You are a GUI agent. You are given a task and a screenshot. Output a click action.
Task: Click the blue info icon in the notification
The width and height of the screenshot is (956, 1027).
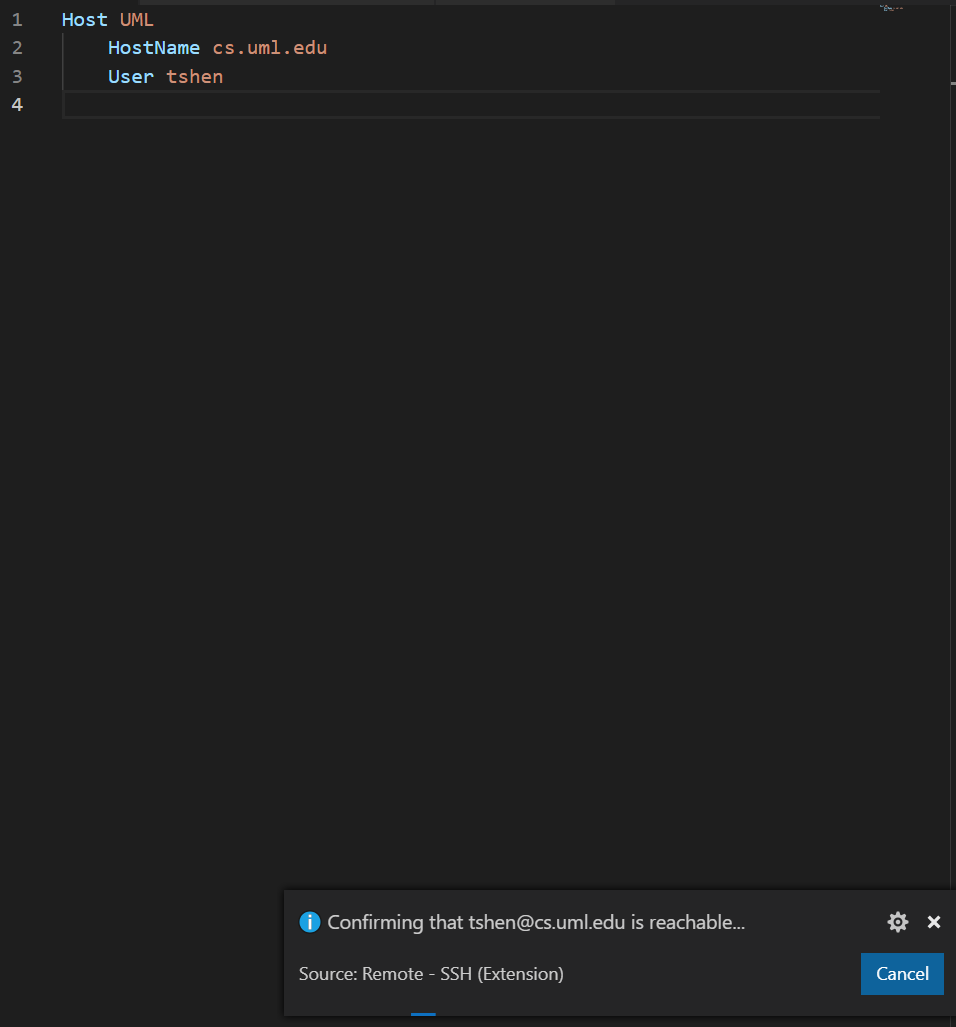click(x=310, y=922)
